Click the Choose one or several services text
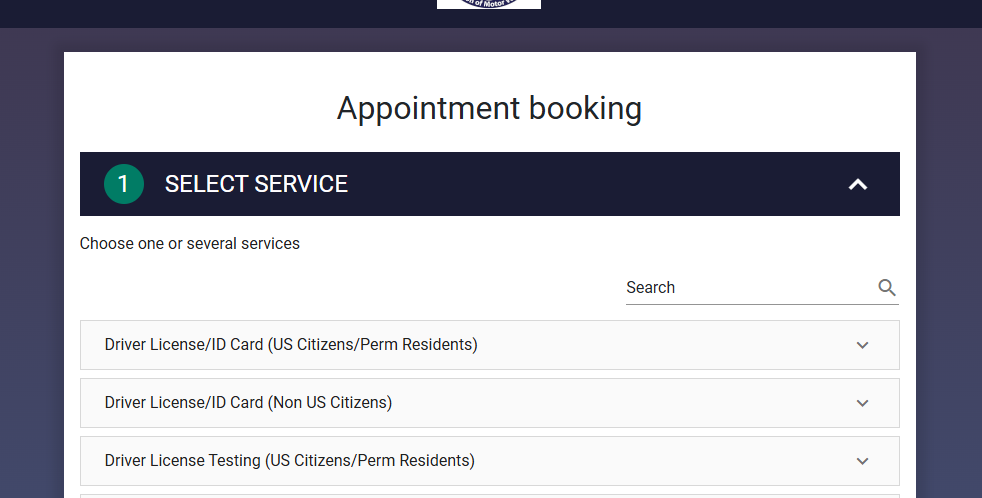This screenshot has width=982, height=498. [x=190, y=244]
